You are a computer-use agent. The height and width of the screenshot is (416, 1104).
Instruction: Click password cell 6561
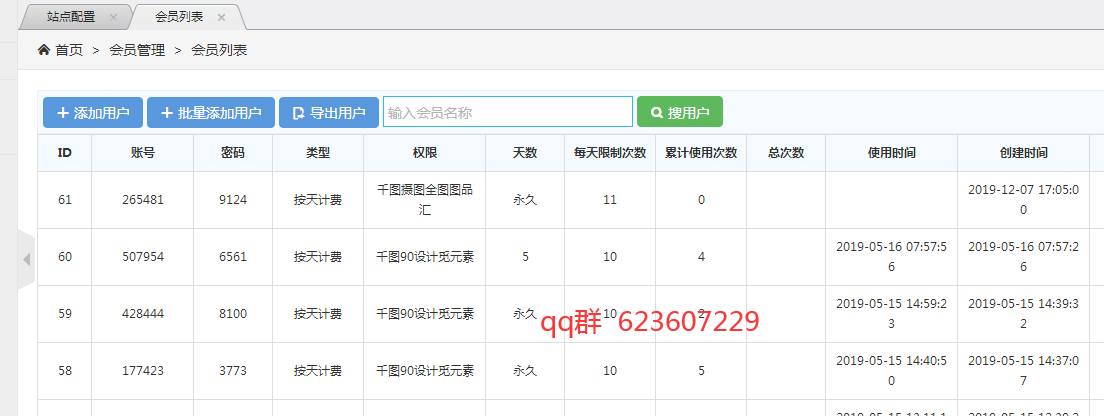coord(233,257)
